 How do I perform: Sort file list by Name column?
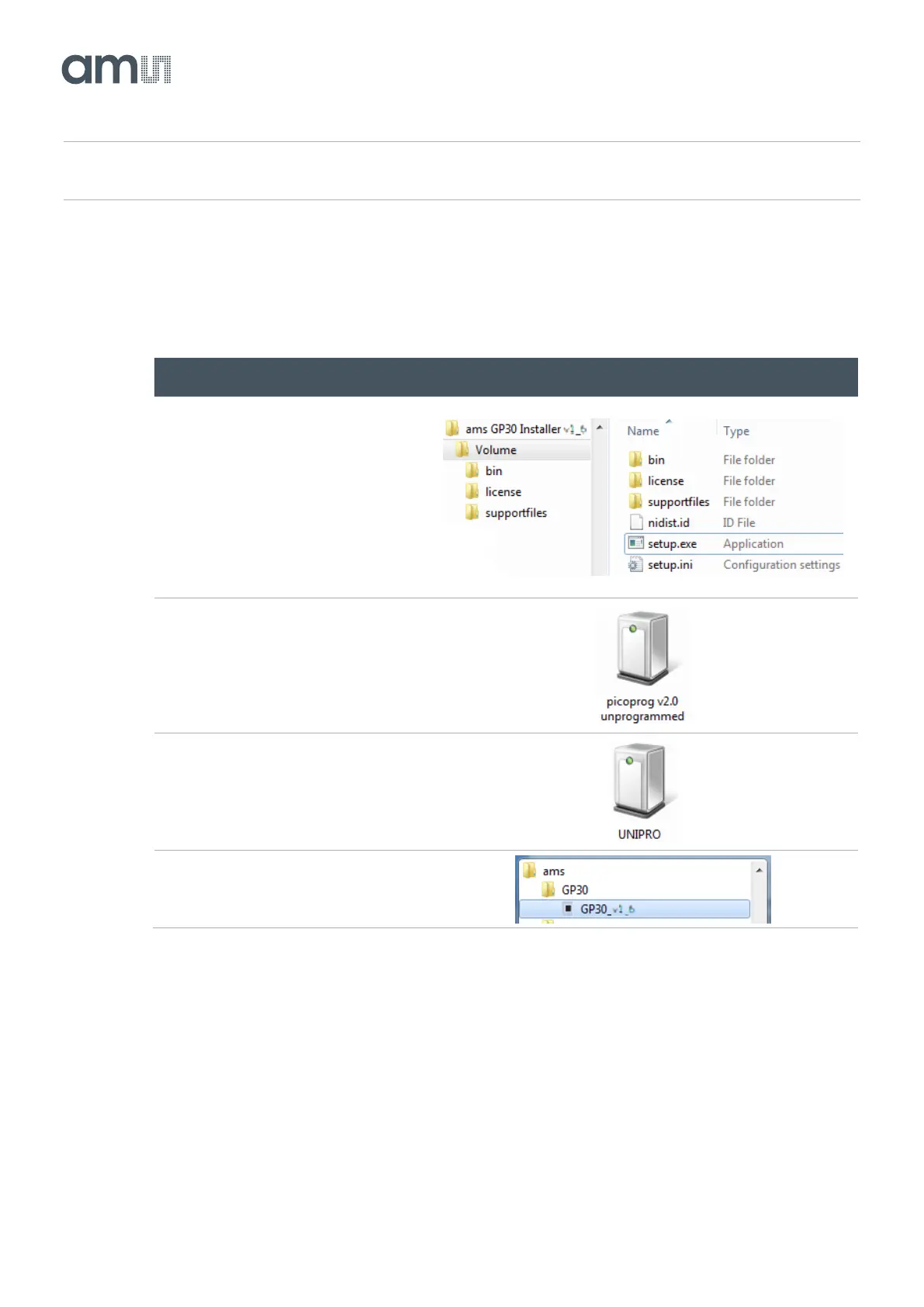[643, 431]
